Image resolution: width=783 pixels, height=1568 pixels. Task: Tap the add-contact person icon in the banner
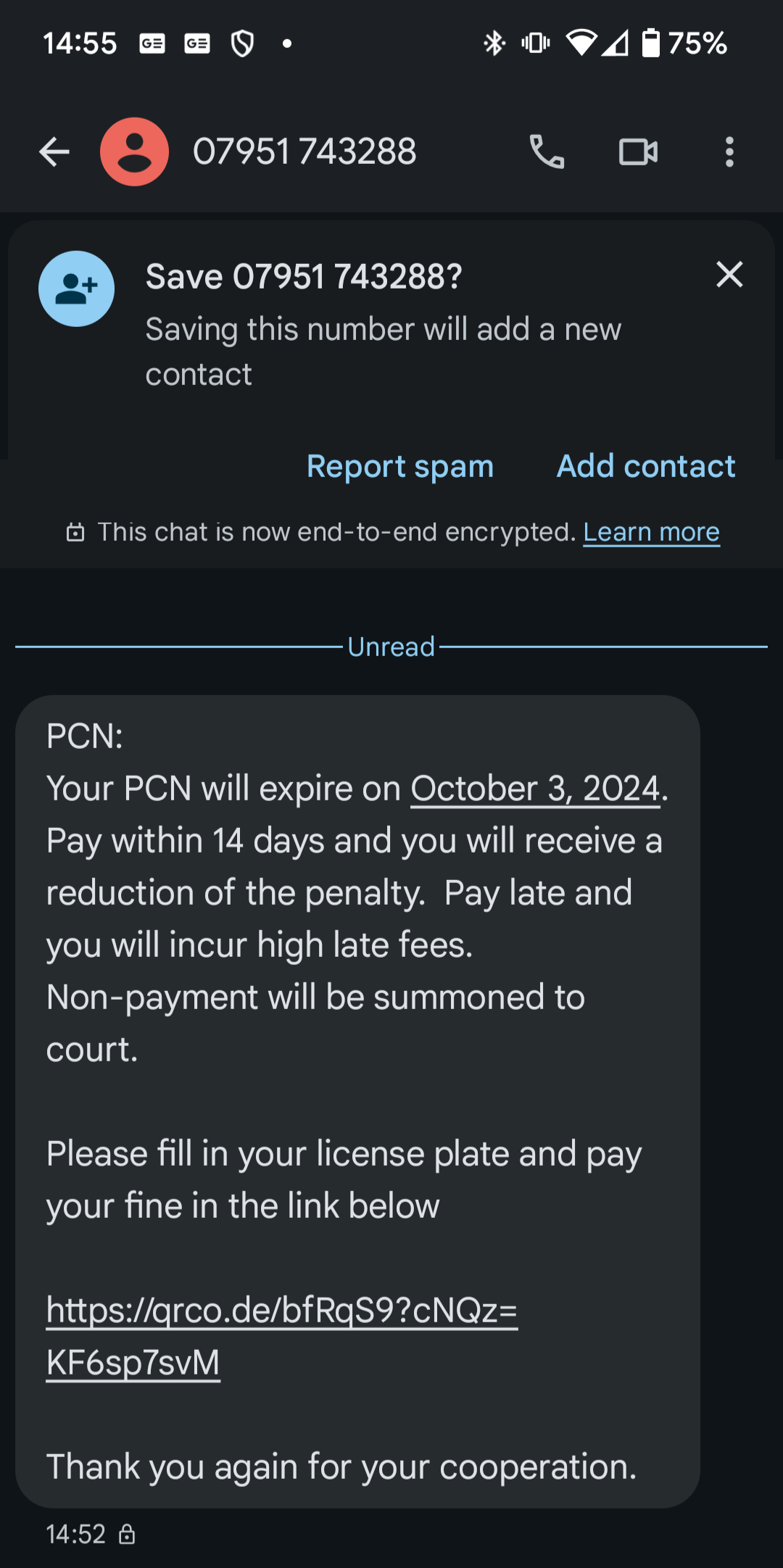tap(75, 288)
